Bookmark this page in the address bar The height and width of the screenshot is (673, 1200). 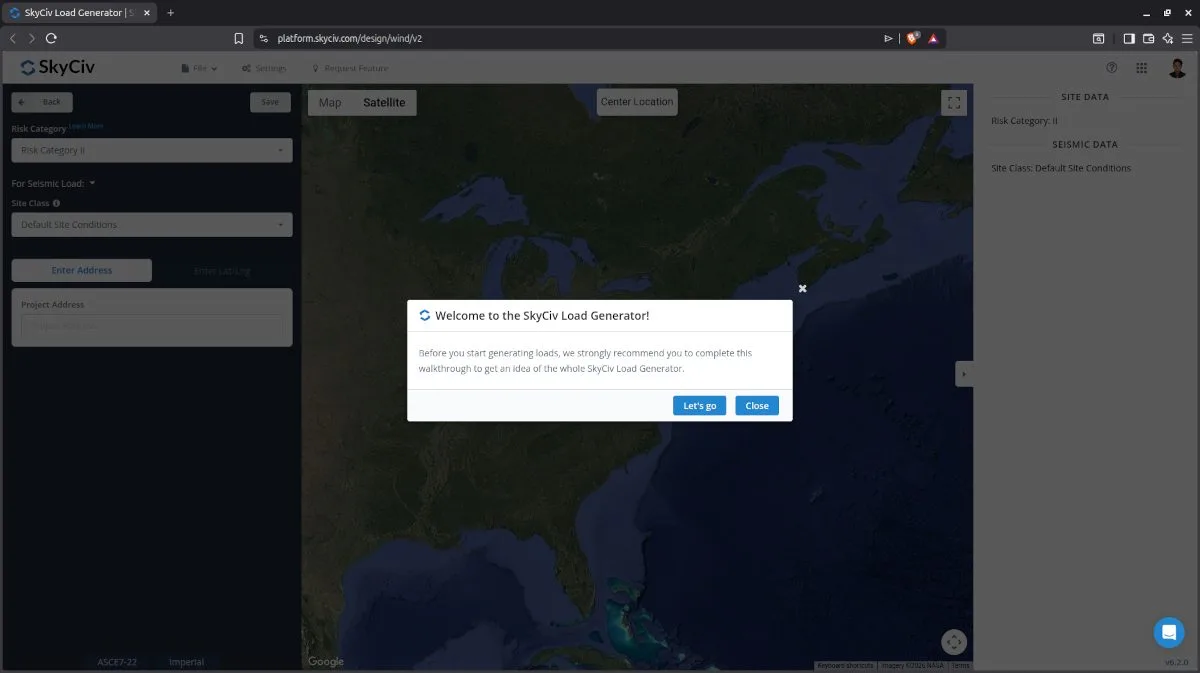coord(238,39)
